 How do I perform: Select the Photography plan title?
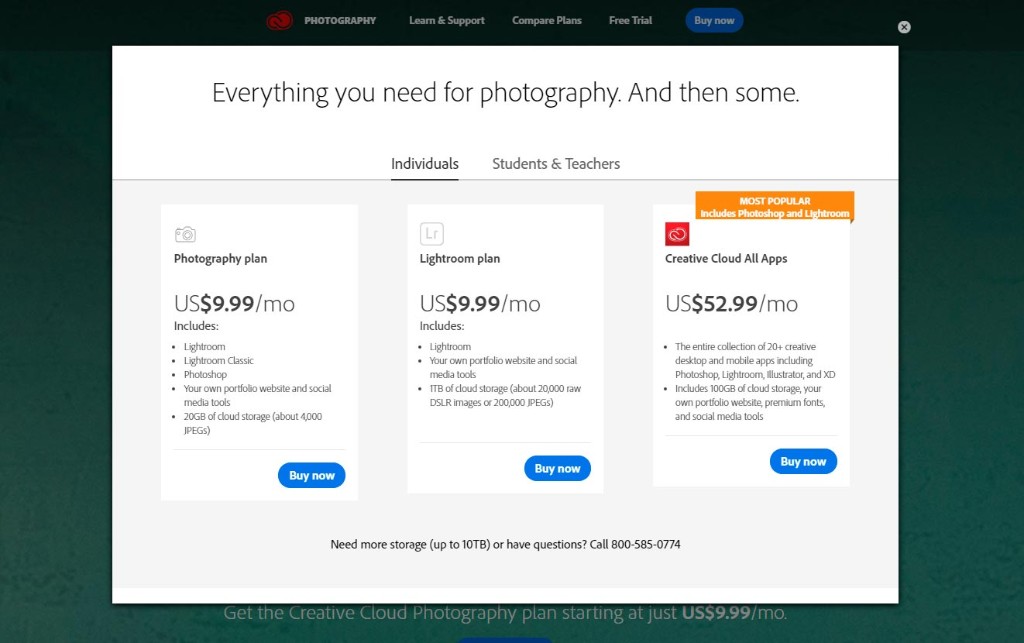pos(220,259)
